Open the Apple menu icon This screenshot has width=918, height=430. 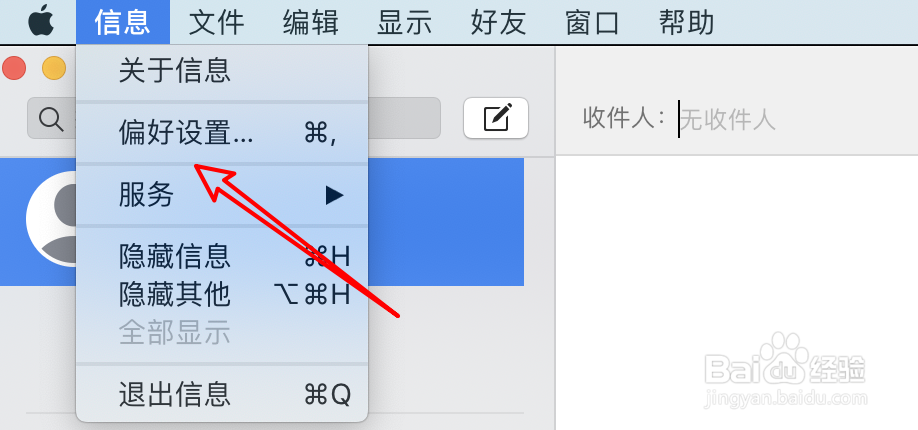point(41,22)
